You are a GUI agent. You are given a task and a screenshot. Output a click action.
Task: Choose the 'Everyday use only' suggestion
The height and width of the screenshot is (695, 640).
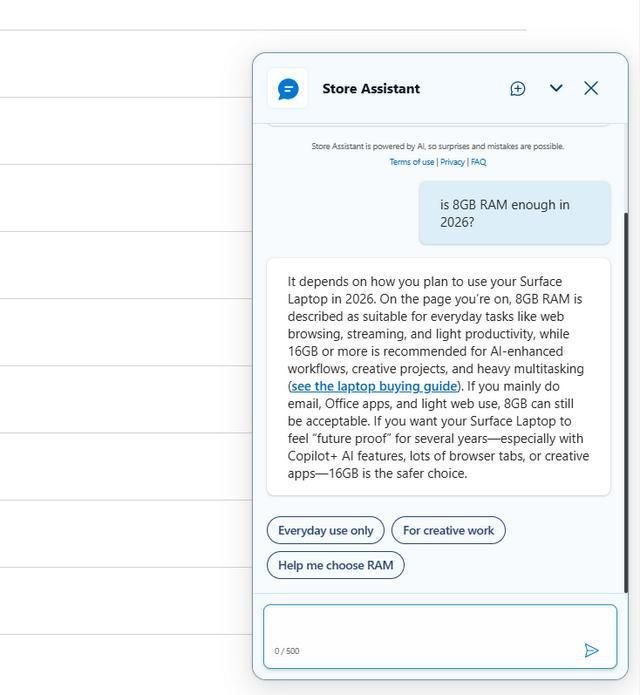(325, 530)
